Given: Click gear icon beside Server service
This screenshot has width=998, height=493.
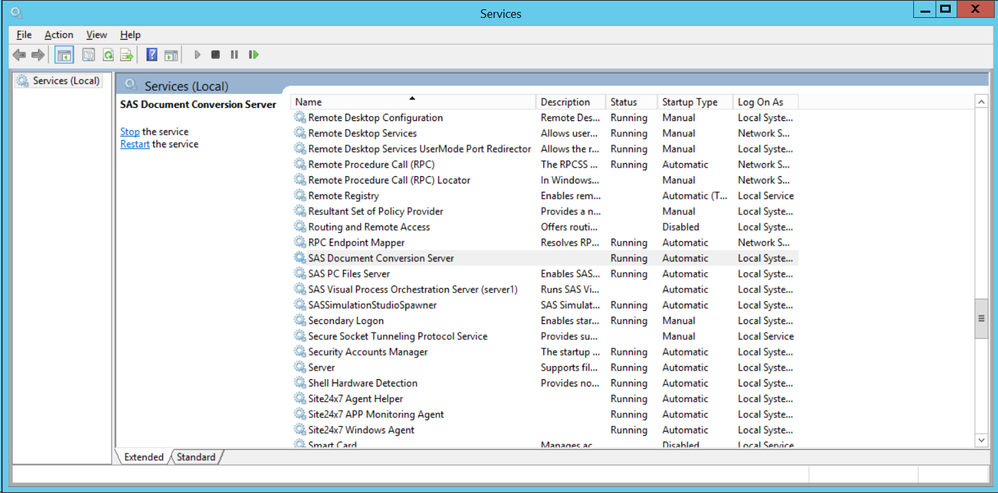Looking at the screenshot, I should 299,368.
